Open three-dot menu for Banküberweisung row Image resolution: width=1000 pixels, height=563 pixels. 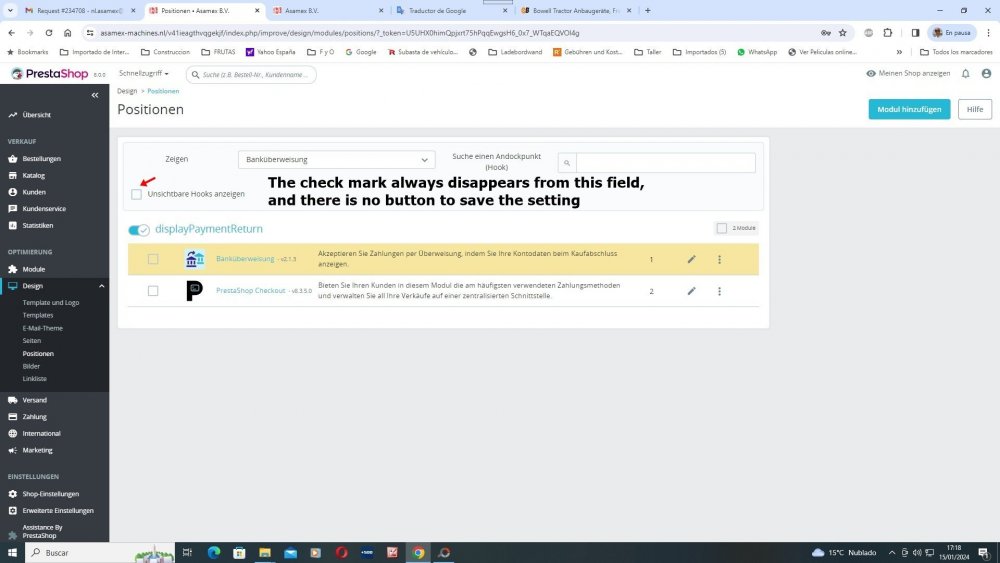pyautogui.click(x=719, y=260)
